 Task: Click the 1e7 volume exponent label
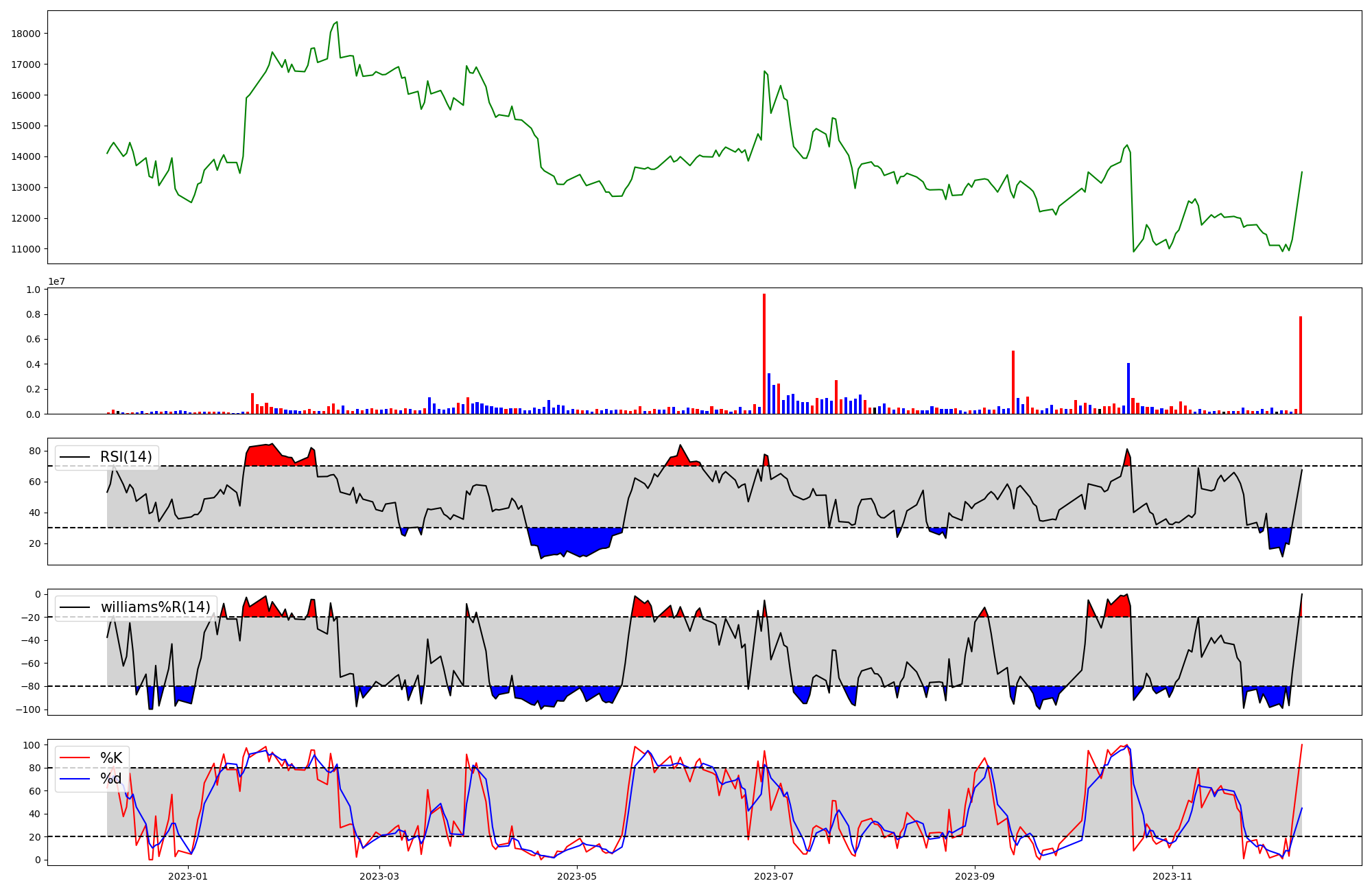tap(56, 281)
